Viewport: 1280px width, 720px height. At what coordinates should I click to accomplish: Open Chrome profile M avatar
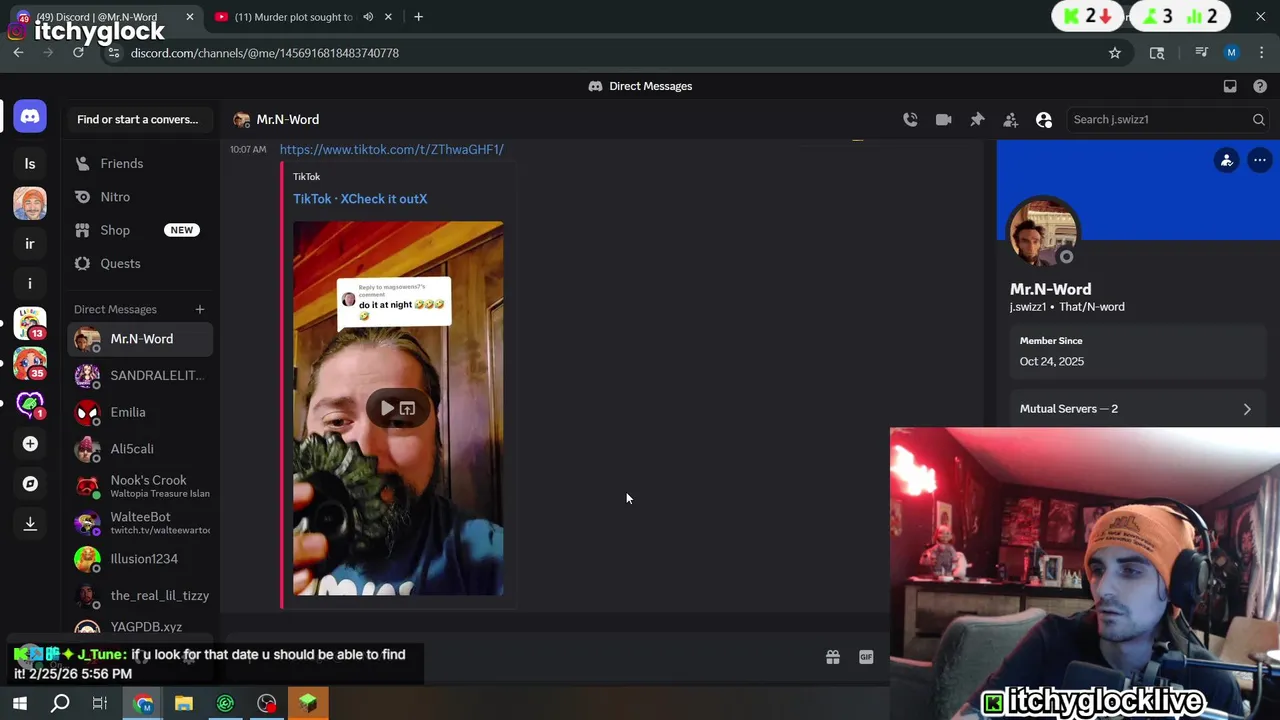tap(1231, 53)
